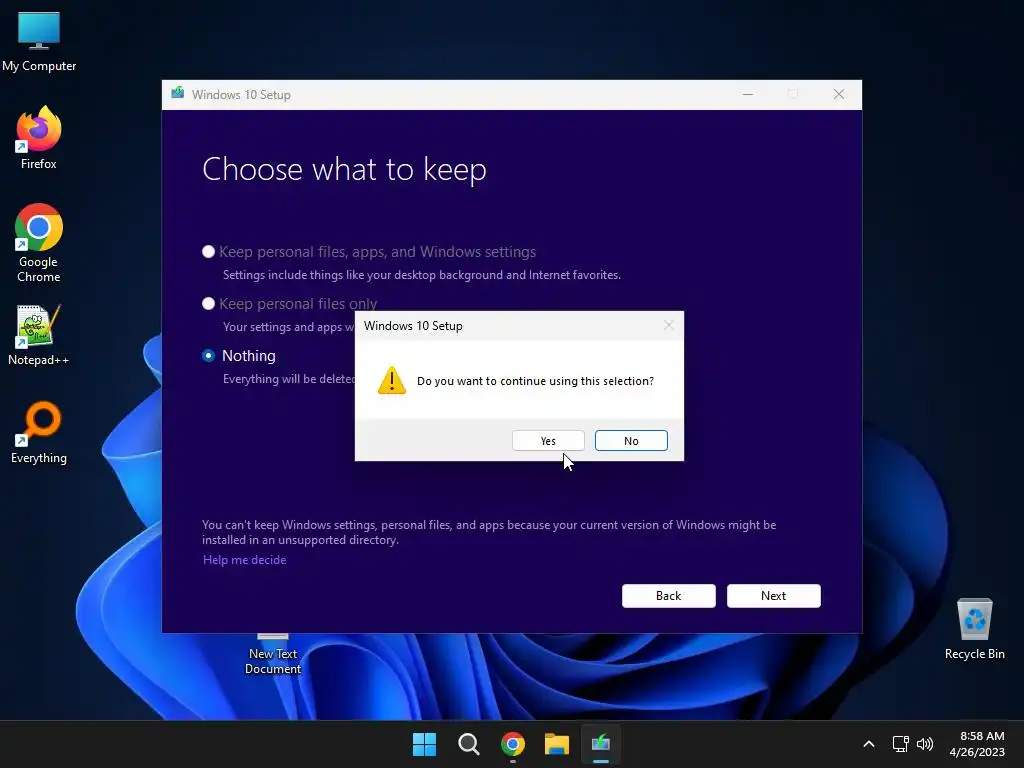Screen dimensions: 1024x768
Task: Click the Do you want to continue text
Action: point(535,381)
